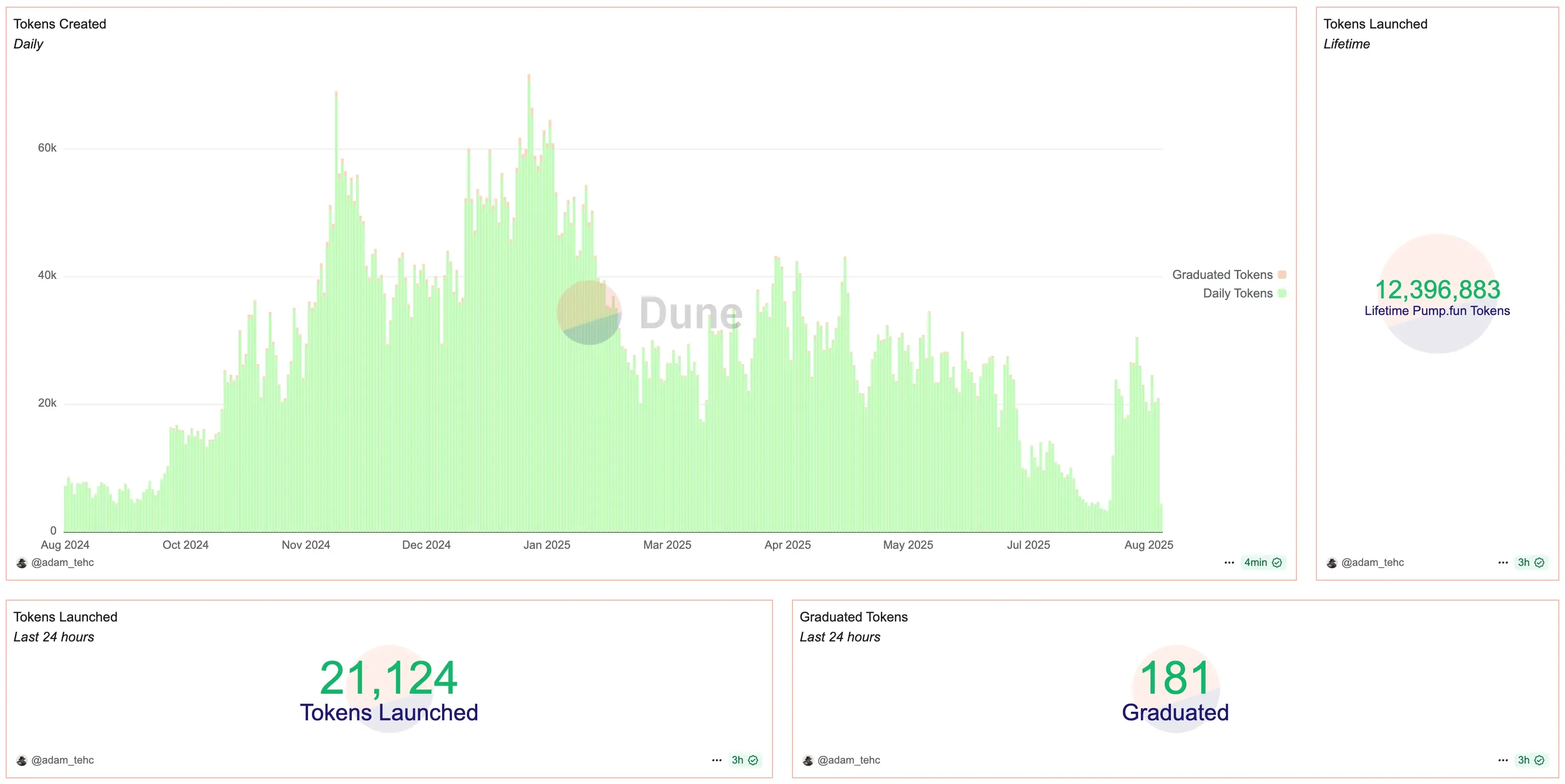Toggle the Graduated Tokens series in the legend
This screenshot has height=784, width=1565.
pyautogui.click(x=1222, y=275)
